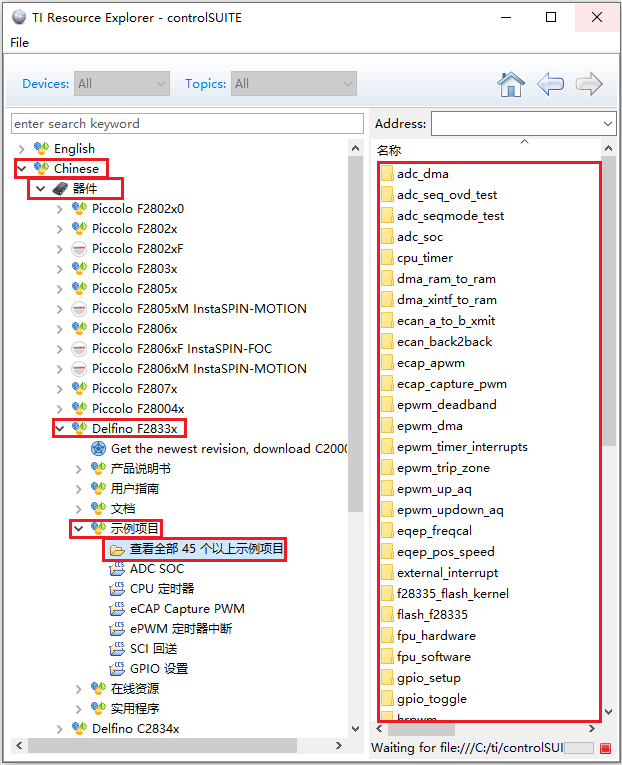This screenshot has width=622, height=765.
Task: Click the Piccolo F2802xF disc icon
Action: [x=79, y=249]
